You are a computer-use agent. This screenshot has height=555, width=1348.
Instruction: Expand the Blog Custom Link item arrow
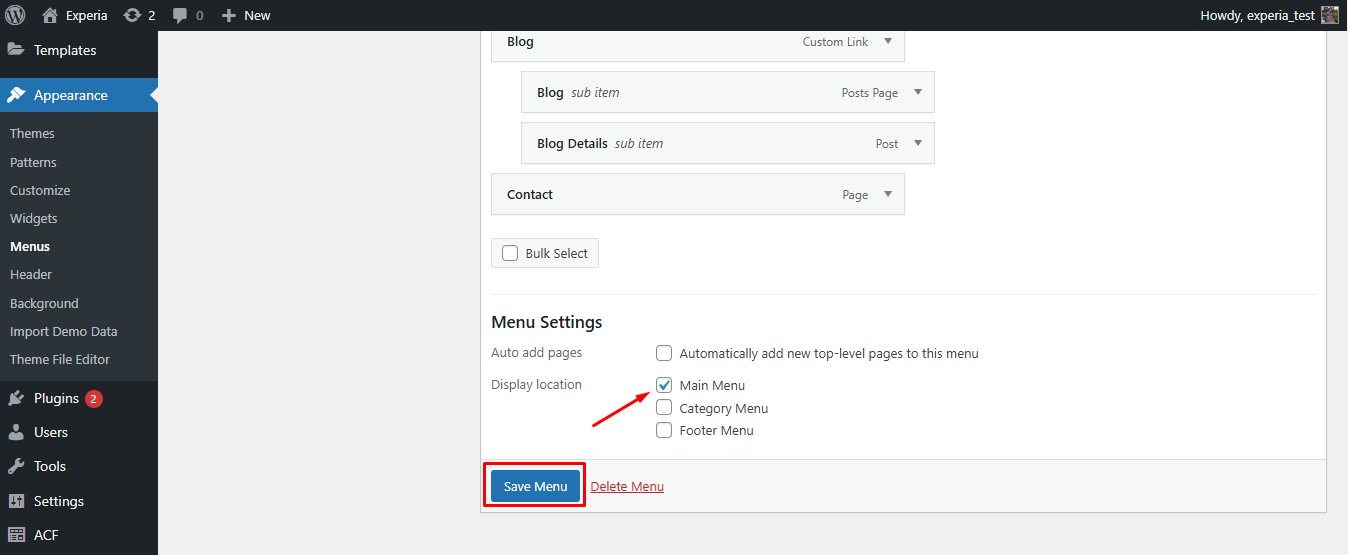[888, 42]
